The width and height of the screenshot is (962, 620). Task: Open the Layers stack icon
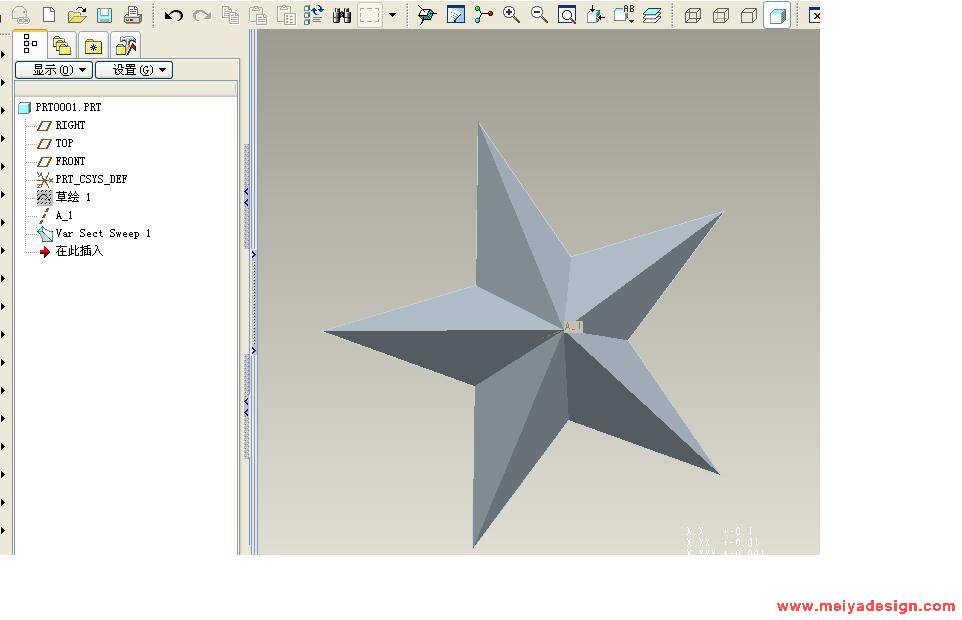coord(652,15)
